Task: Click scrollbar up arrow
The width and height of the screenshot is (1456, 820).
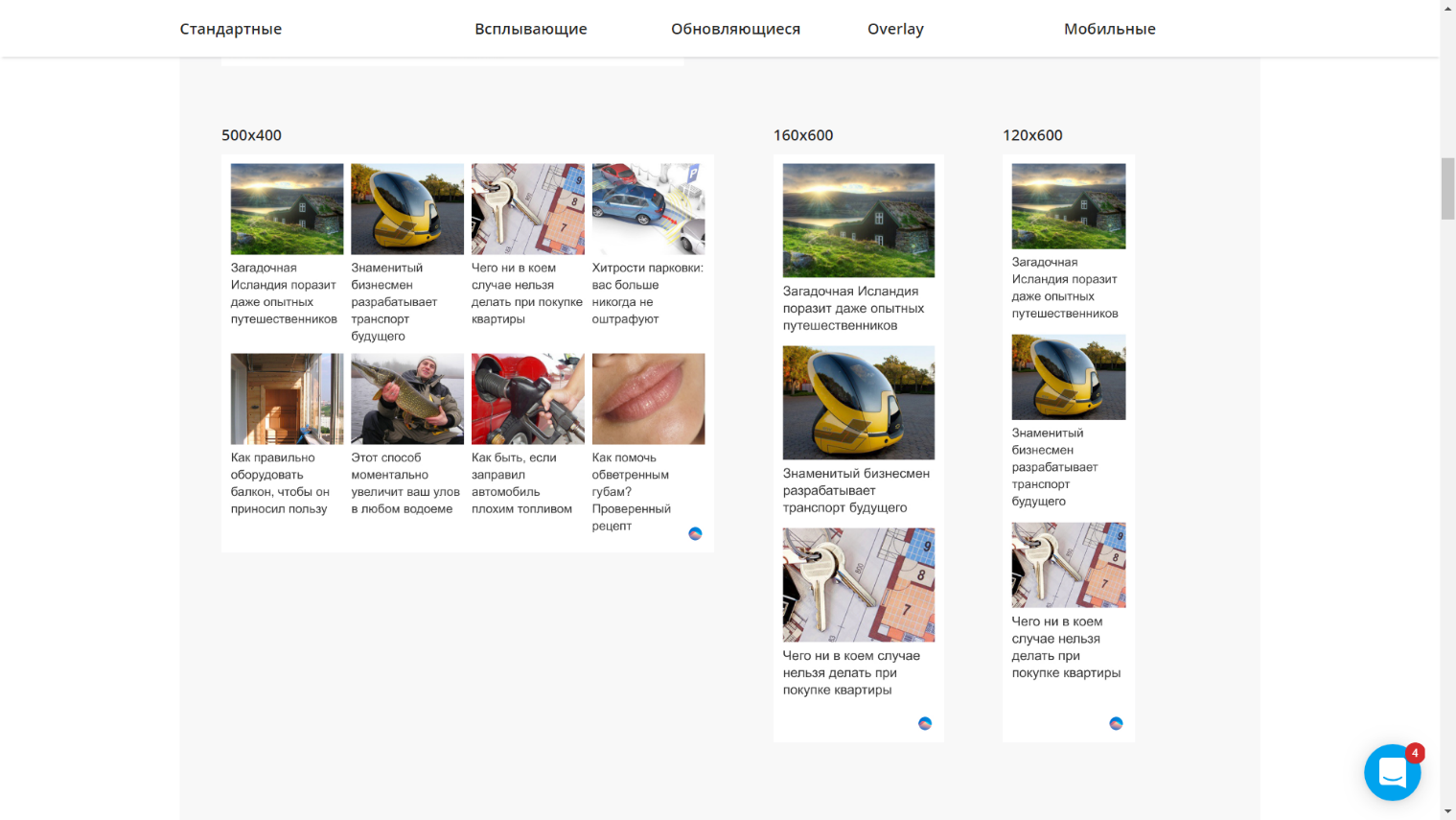Action: 1447,8
